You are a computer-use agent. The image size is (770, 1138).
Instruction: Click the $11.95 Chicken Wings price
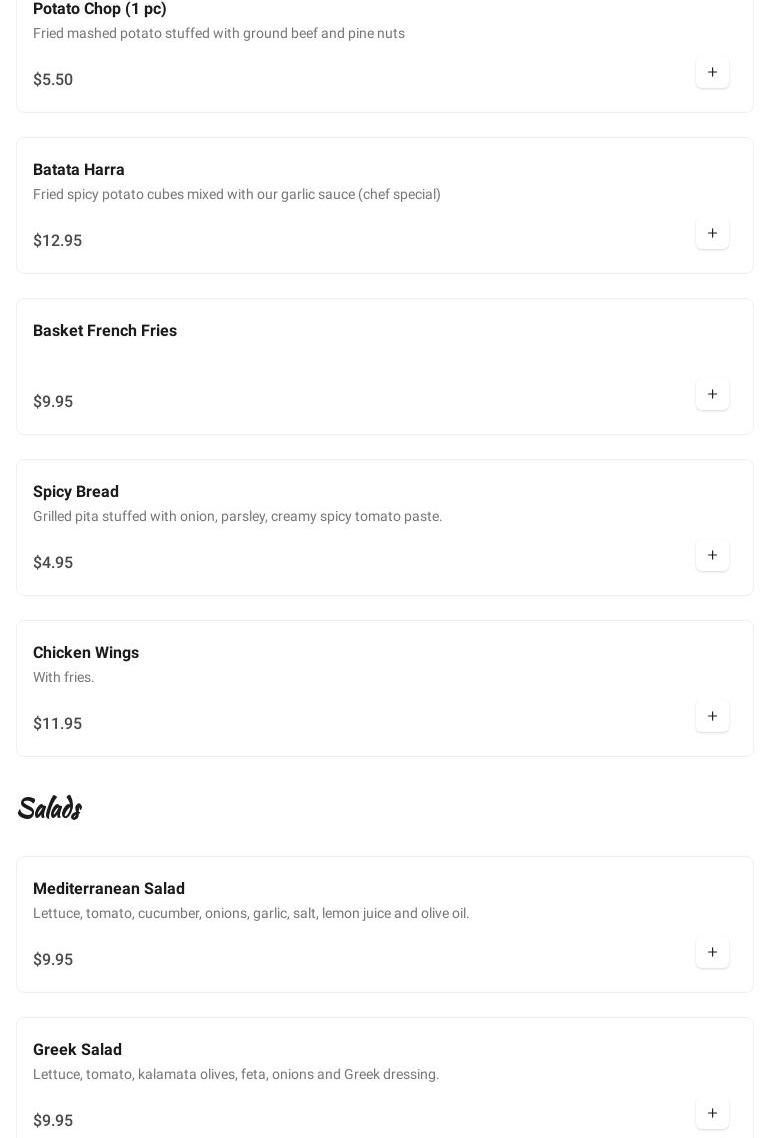point(58,724)
